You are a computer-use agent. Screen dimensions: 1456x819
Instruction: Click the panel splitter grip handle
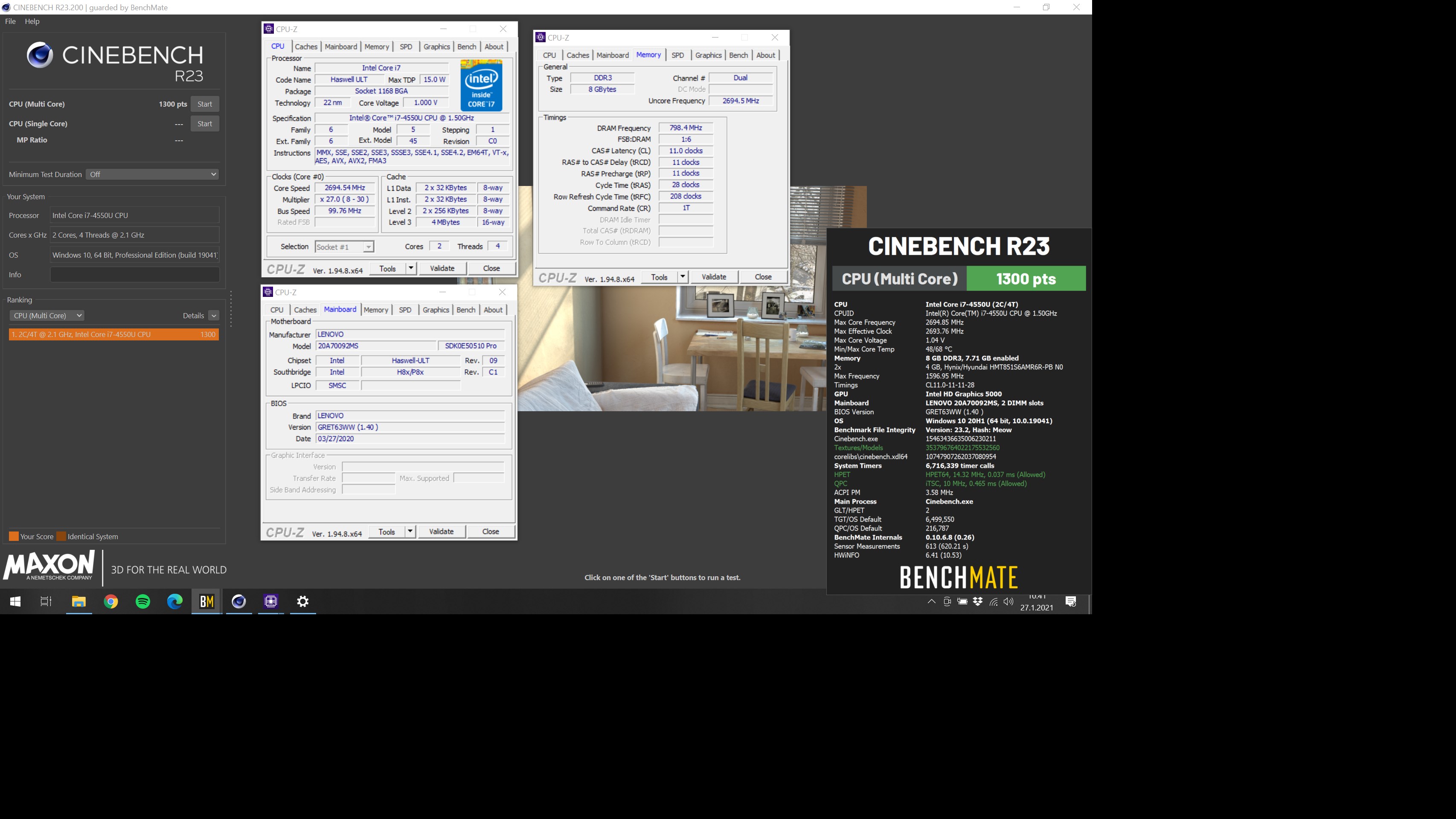[231, 308]
